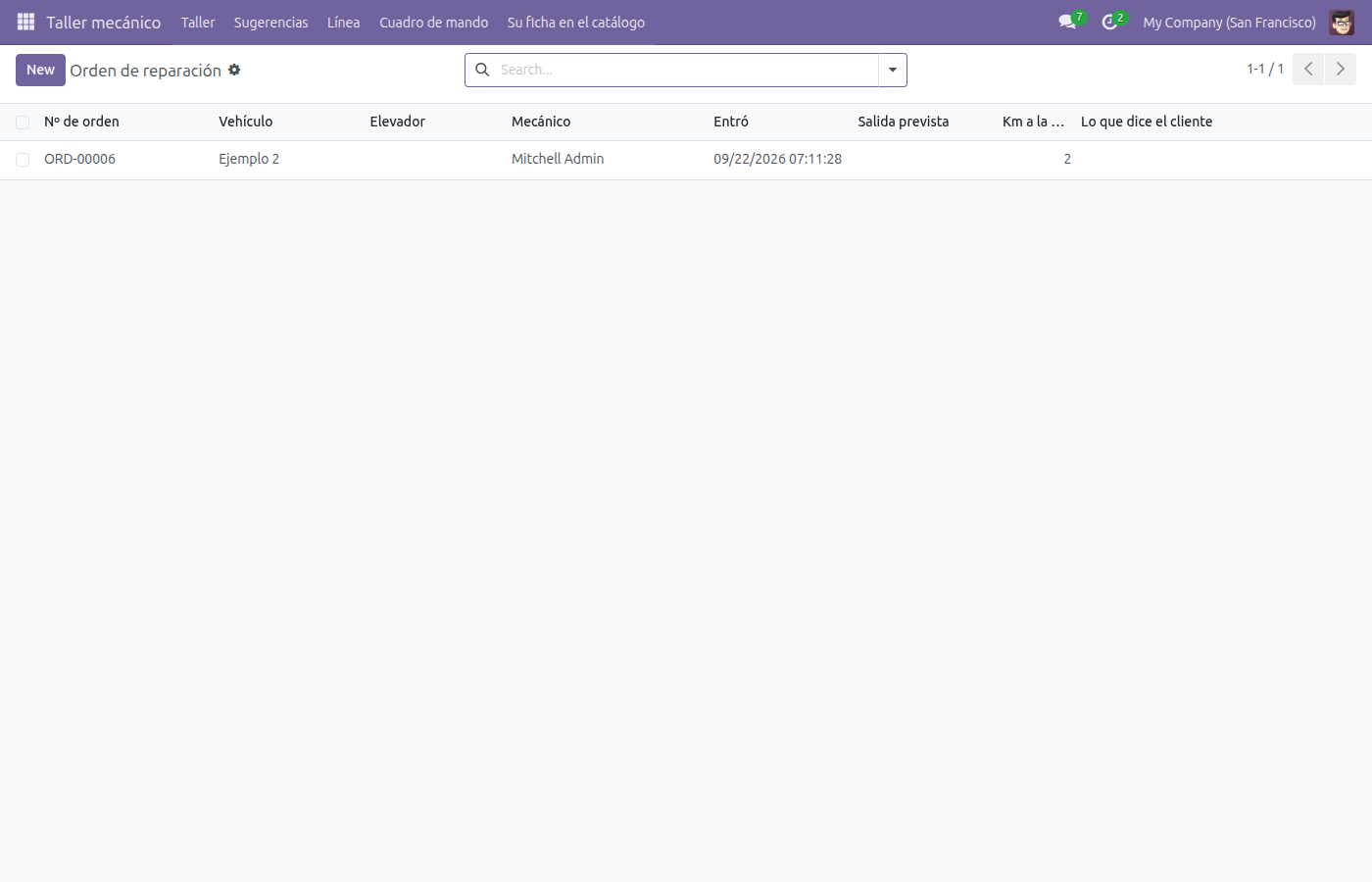Click the New button
This screenshot has width=1372, height=882.
coord(40,70)
